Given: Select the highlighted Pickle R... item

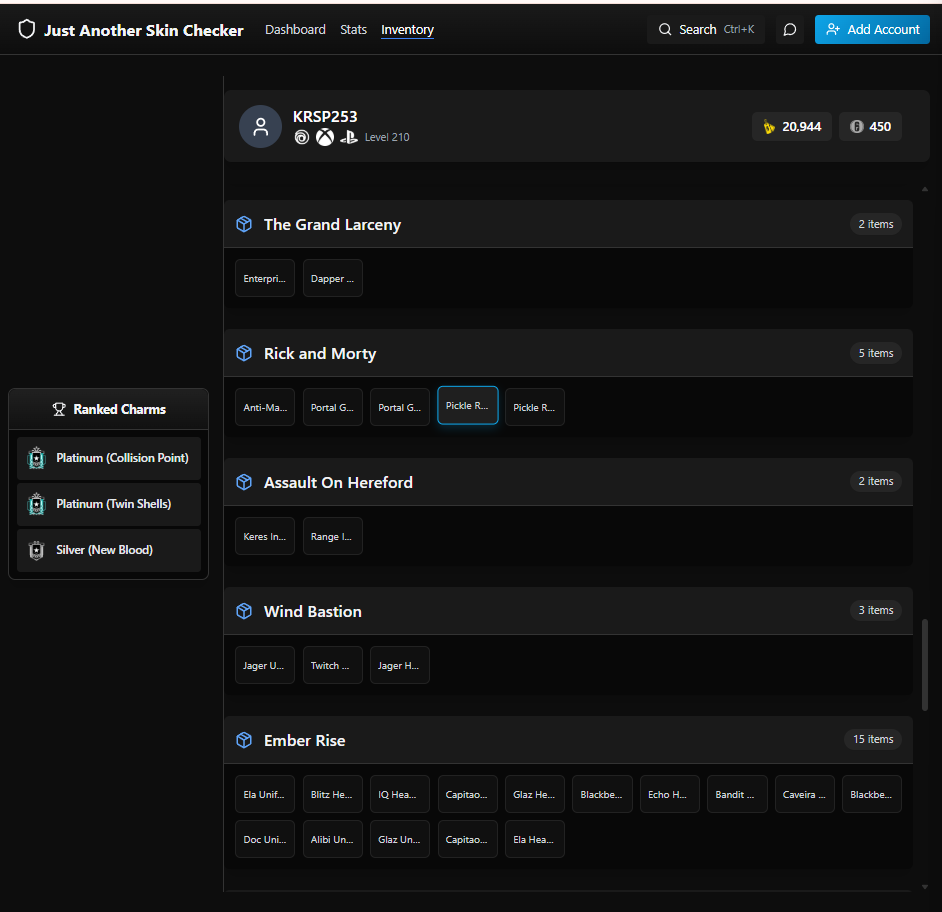Looking at the screenshot, I should (x=467, y=406).
